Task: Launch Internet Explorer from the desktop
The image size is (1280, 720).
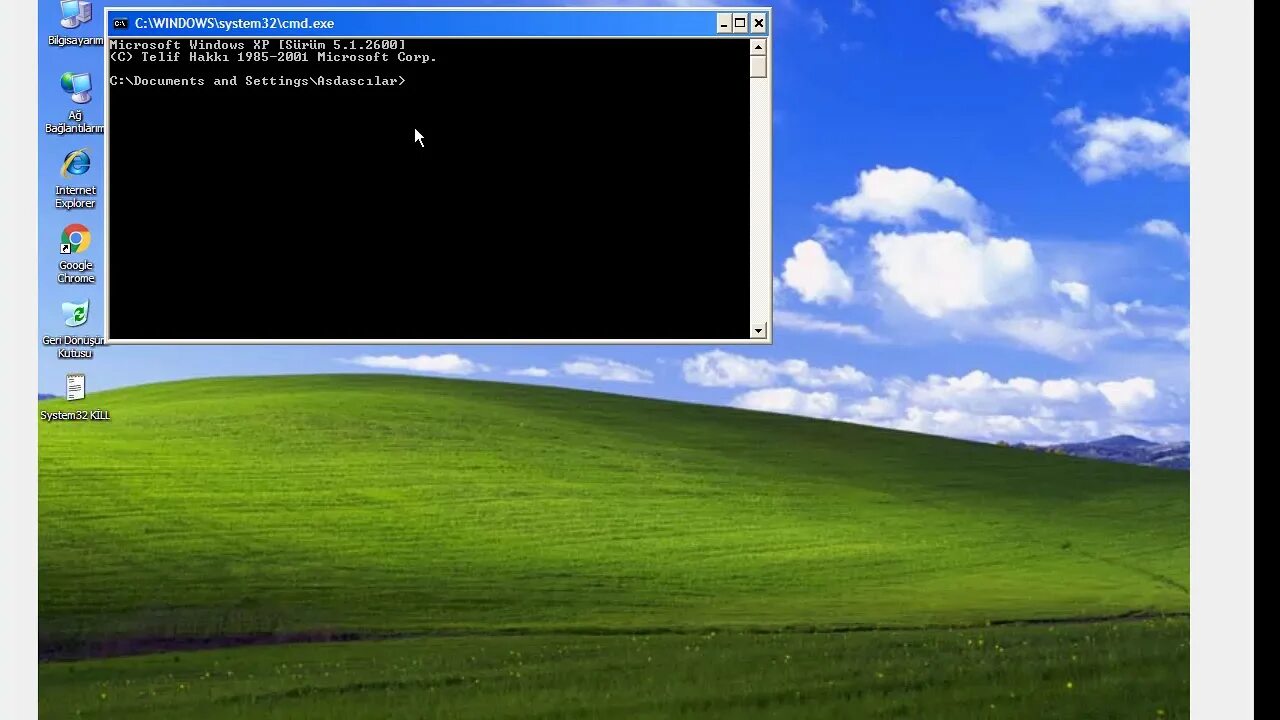Action: click(x=76, y=178)
